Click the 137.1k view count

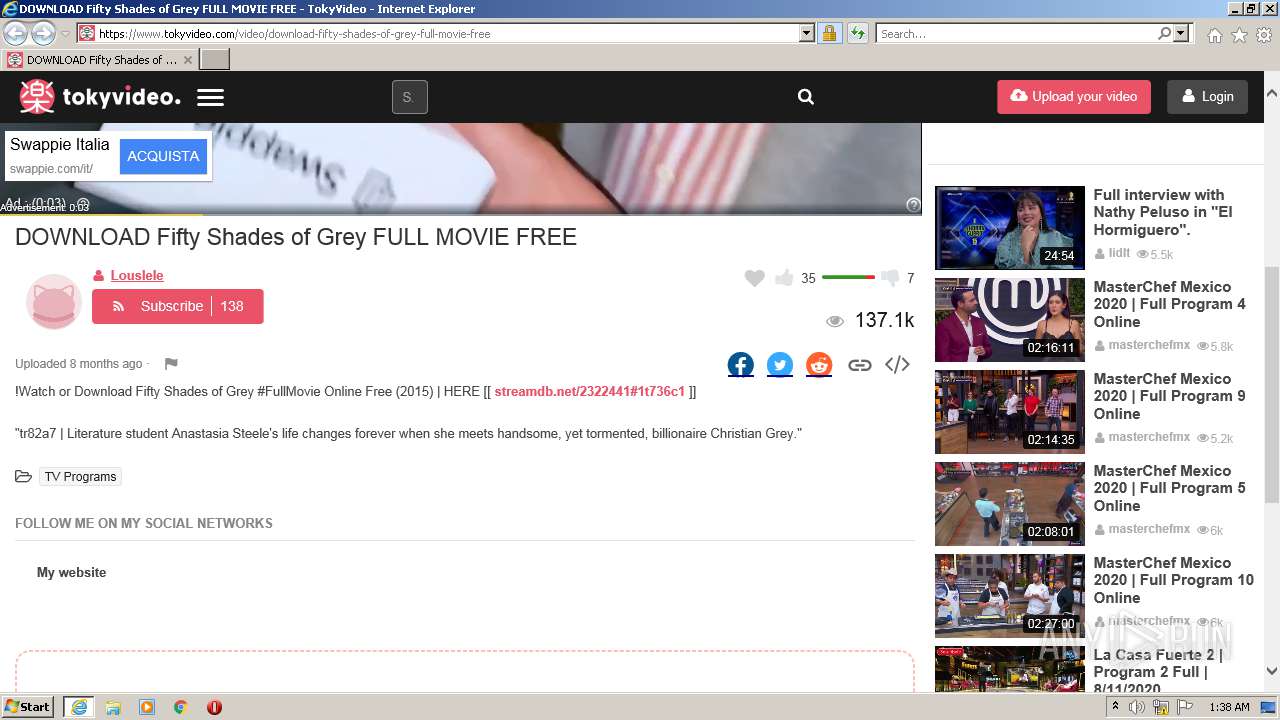tap(884, 320)
